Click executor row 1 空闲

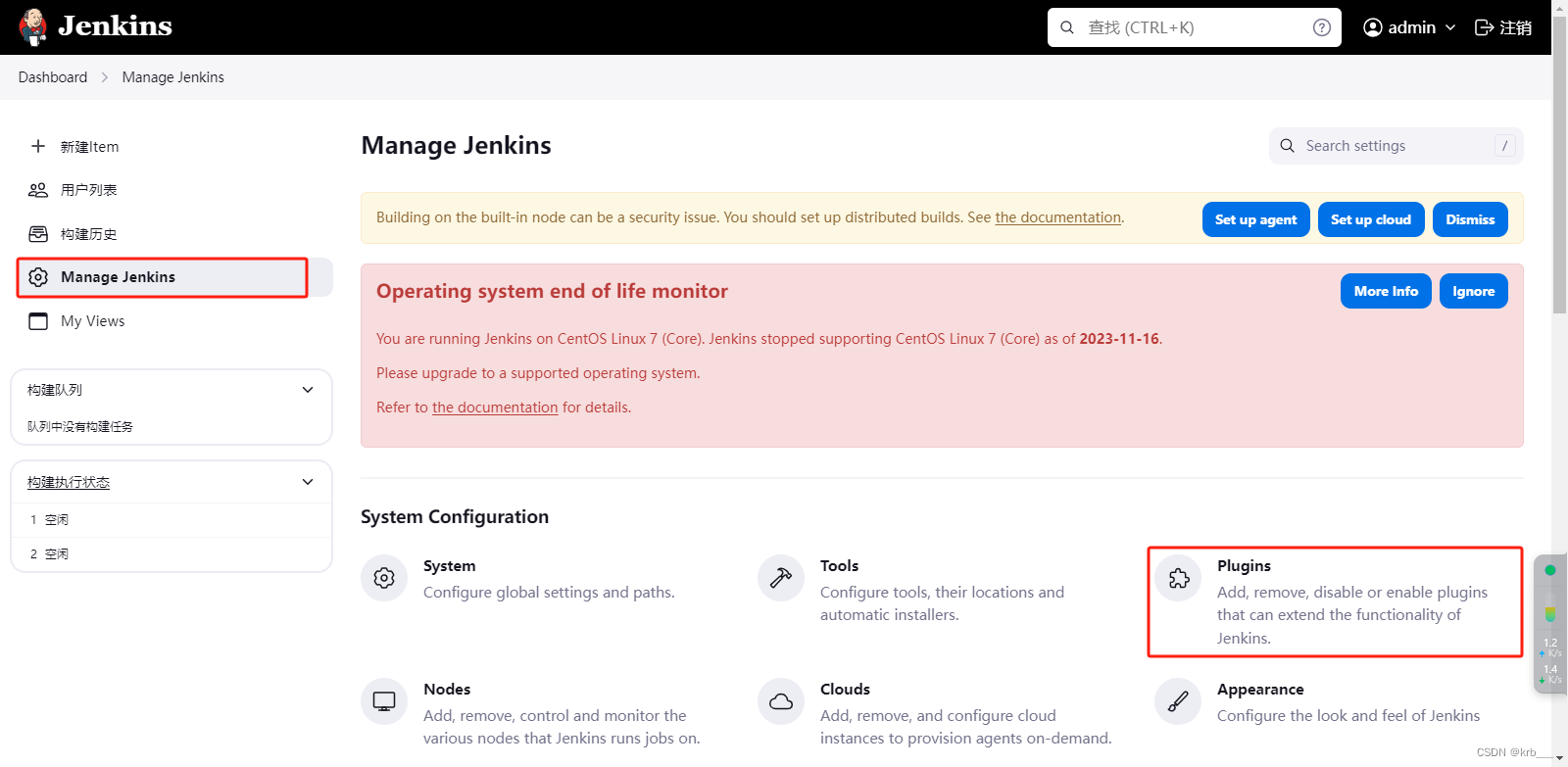coord(171,520)
